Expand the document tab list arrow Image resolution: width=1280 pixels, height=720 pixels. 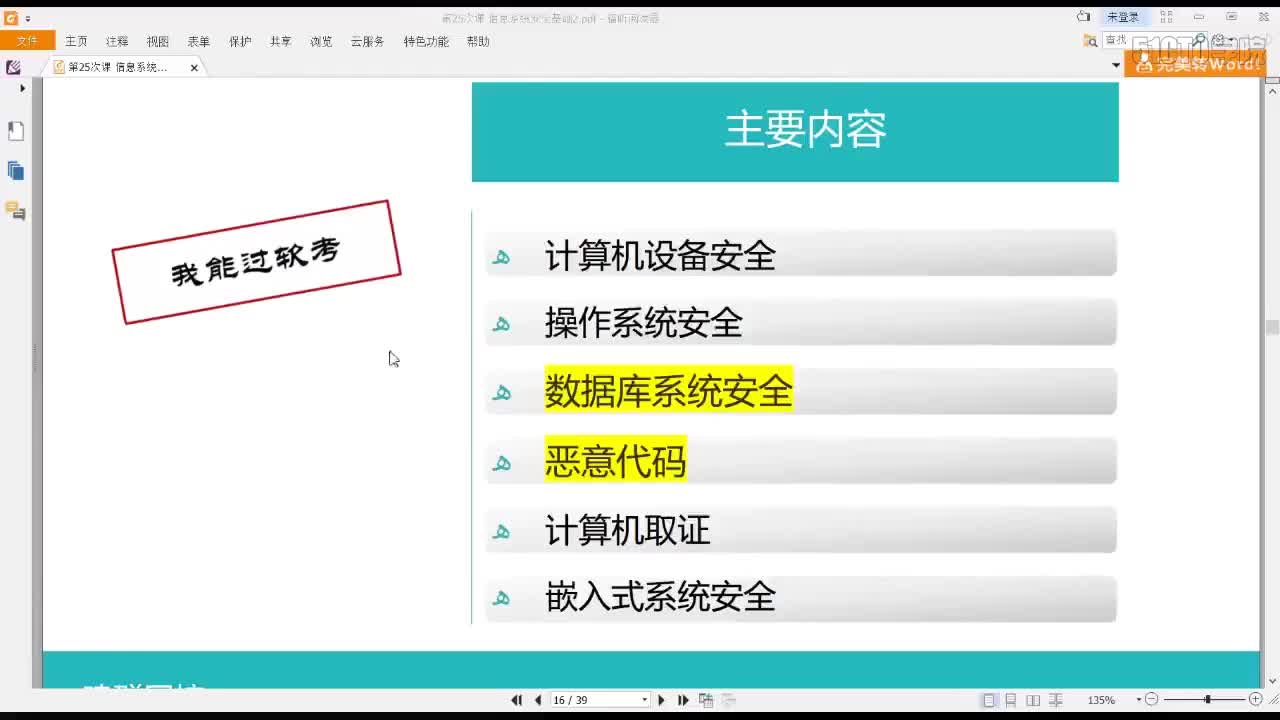click(x=1116, y=65)
